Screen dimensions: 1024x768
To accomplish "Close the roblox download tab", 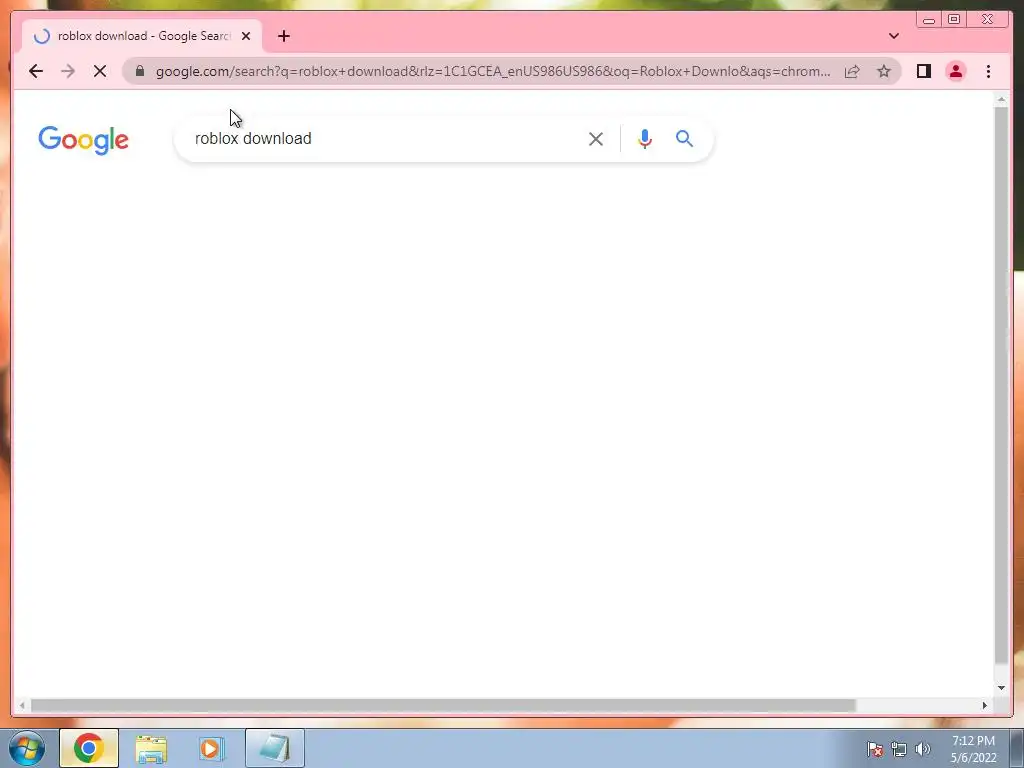I will [246, 37].
